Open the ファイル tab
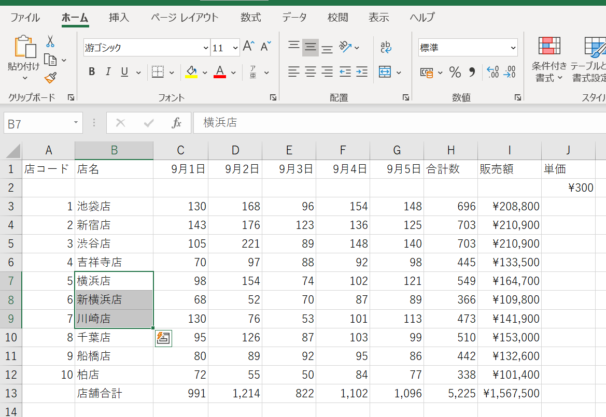Screen dimensions: 606x417 click(x=25, y=17)
